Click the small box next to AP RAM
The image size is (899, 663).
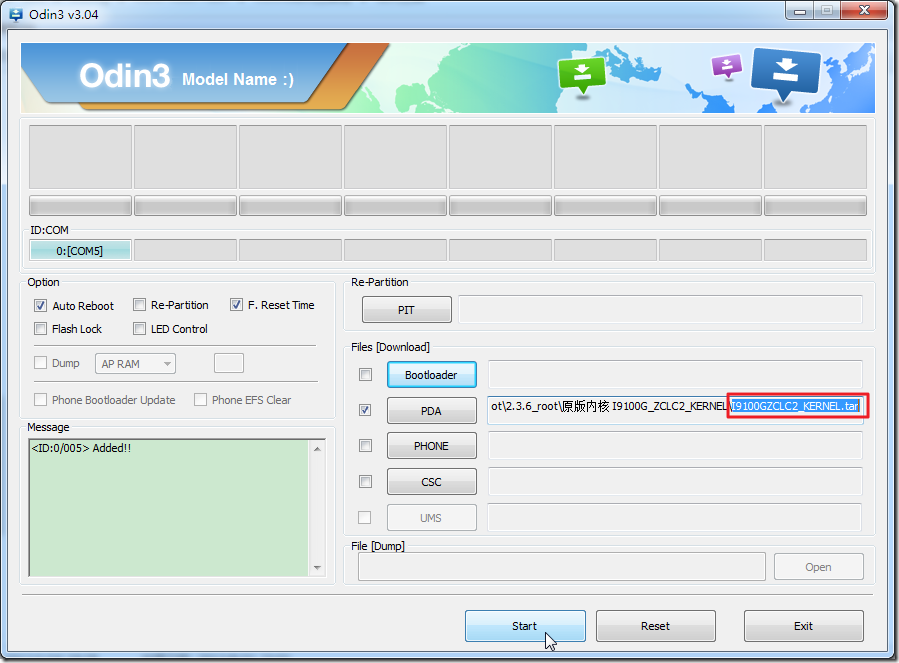(229, 363)
